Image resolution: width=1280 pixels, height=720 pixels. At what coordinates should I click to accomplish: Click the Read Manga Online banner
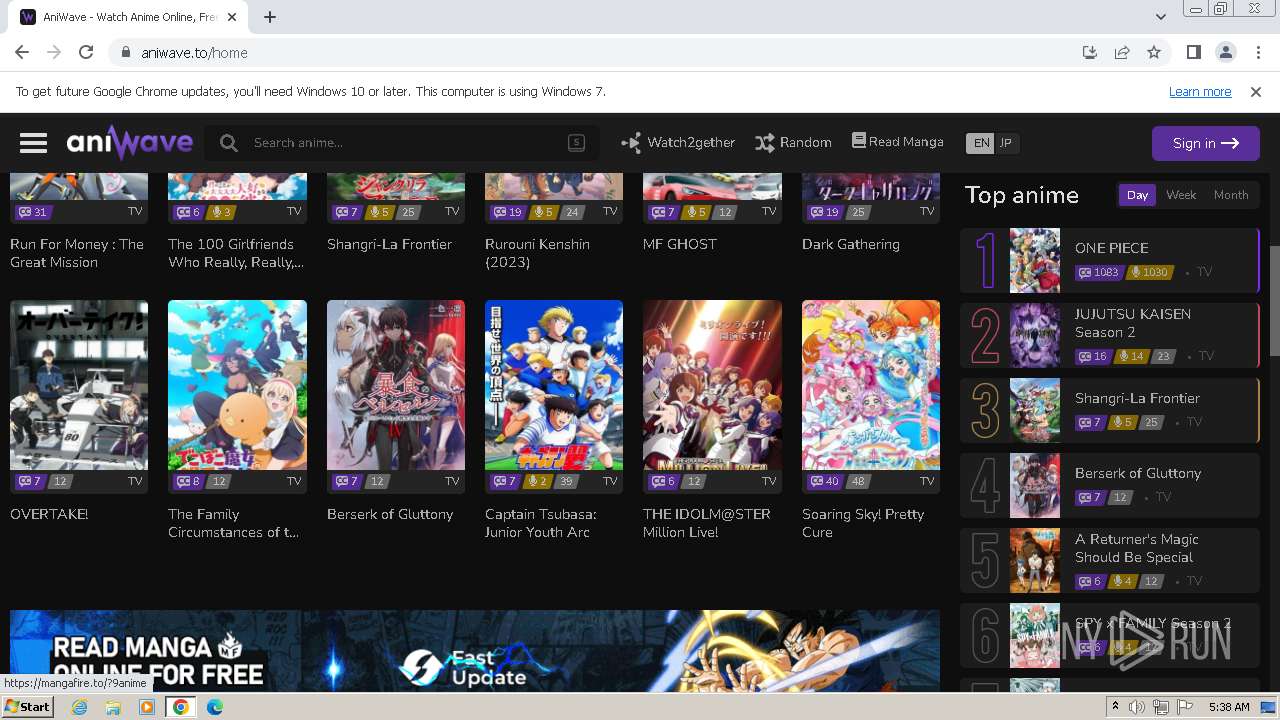click(x=475, y=650)
